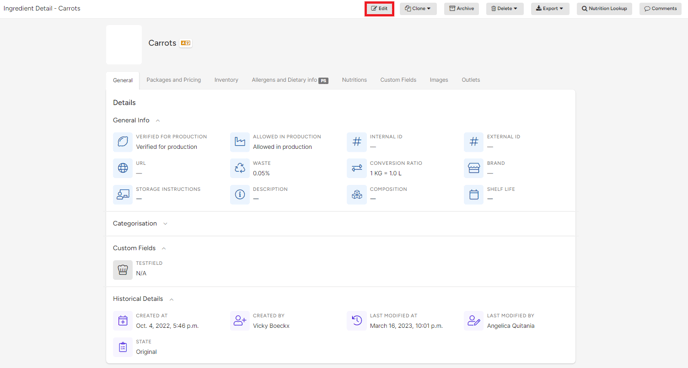Collapse the Historical Details section
688x368 pixels.
click(171, 299)
